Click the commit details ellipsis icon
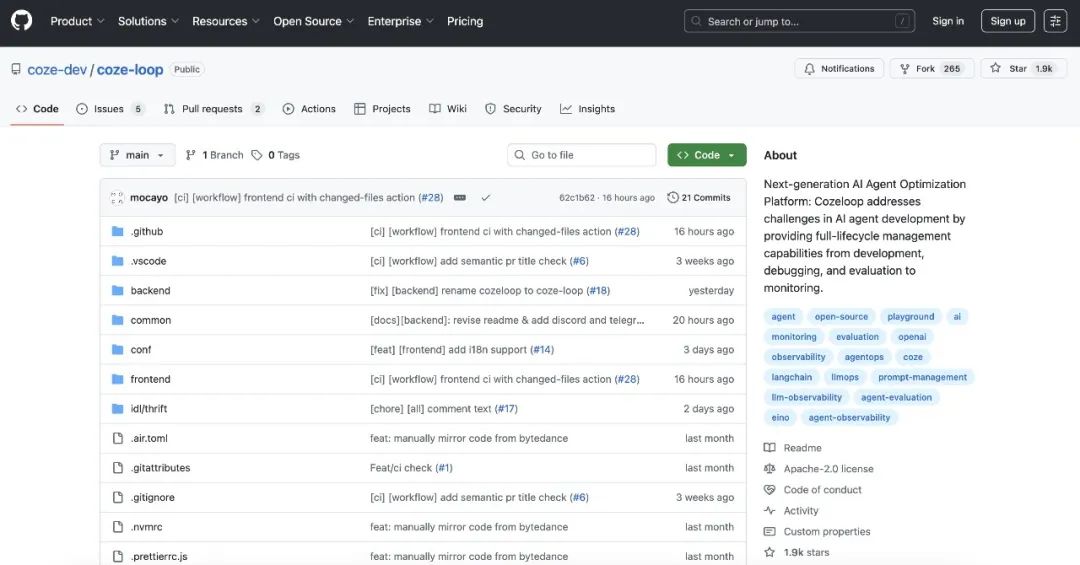The image size is (1080, 565). [x=460, y=198]
